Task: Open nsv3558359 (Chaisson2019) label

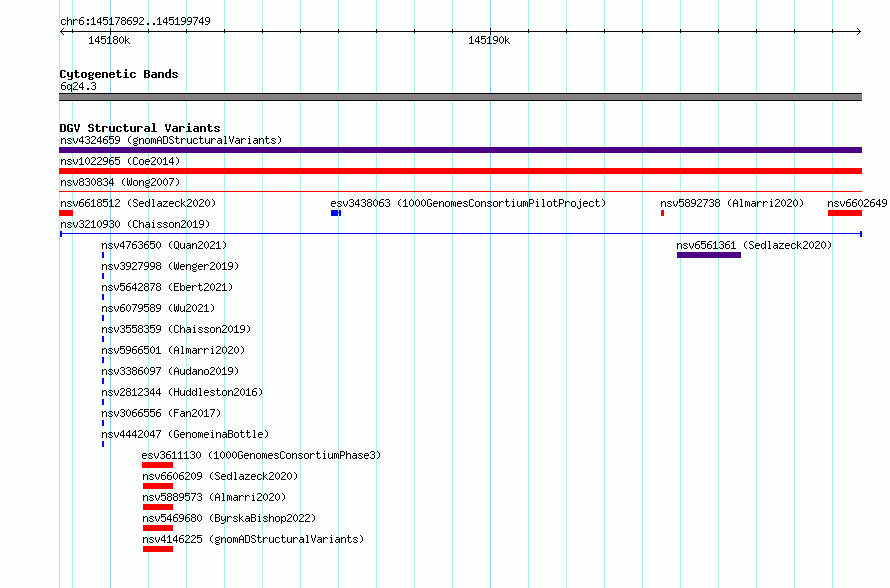Action: click(176, 329)
